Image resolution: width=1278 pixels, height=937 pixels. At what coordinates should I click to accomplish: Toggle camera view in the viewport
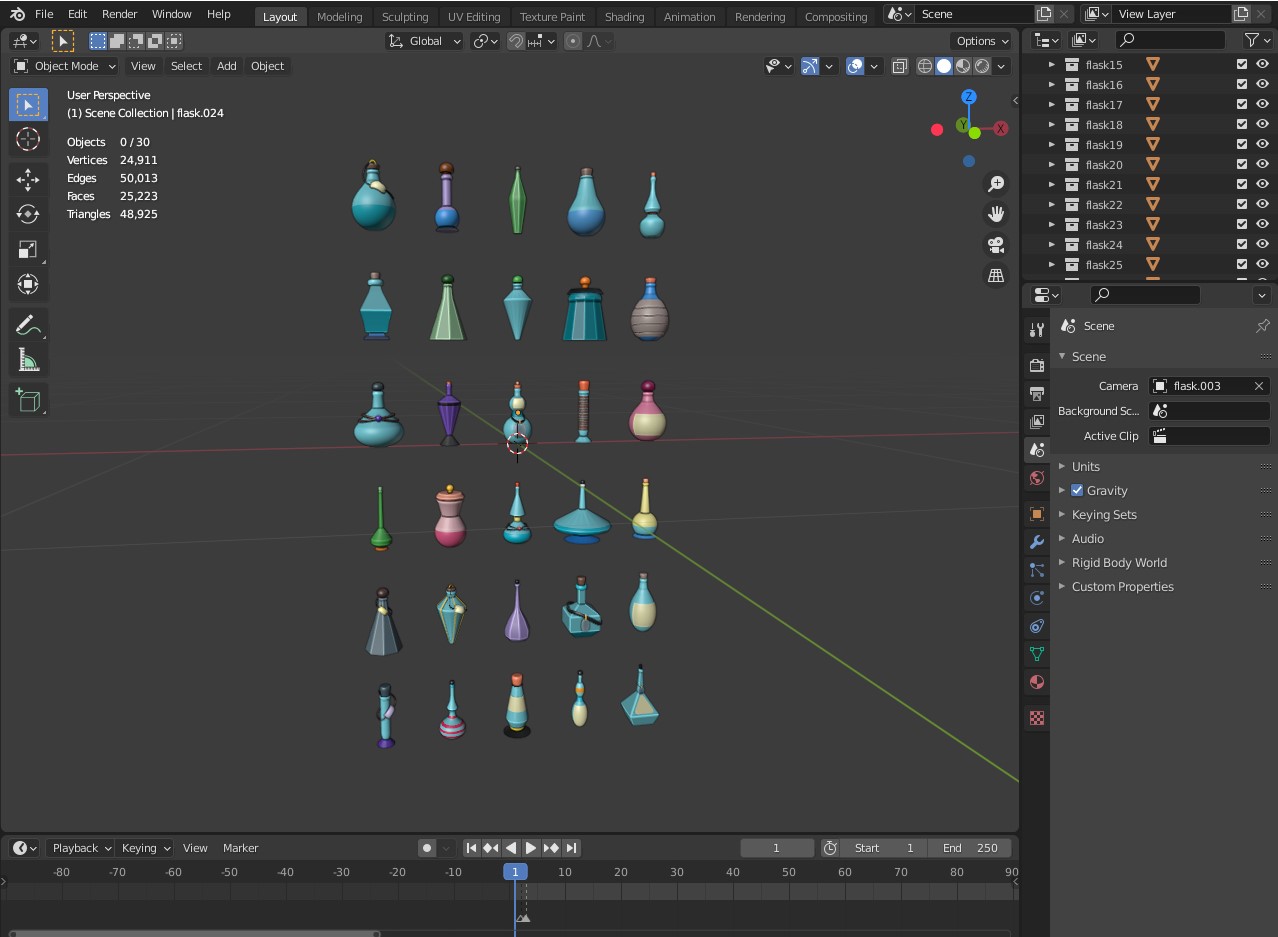(x=996, y=245)
